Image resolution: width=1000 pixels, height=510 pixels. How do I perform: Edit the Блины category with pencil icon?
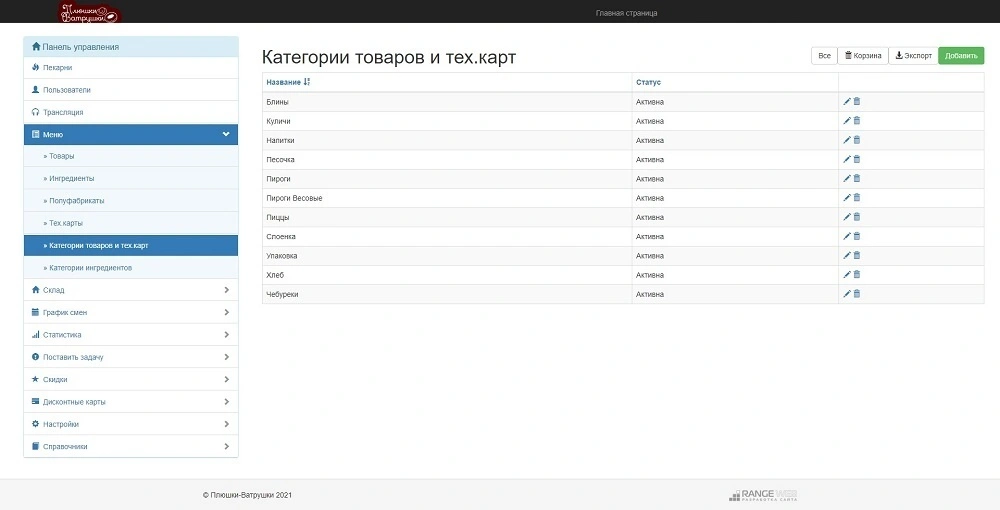(847, 101)
